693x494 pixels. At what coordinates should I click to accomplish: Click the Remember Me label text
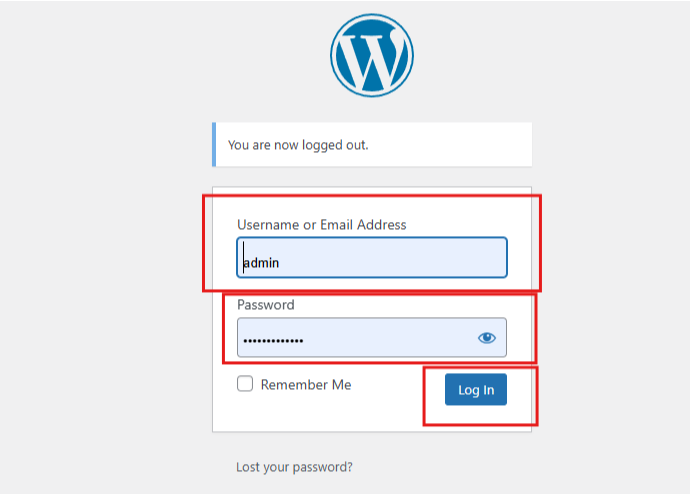(x=306, y=385)
